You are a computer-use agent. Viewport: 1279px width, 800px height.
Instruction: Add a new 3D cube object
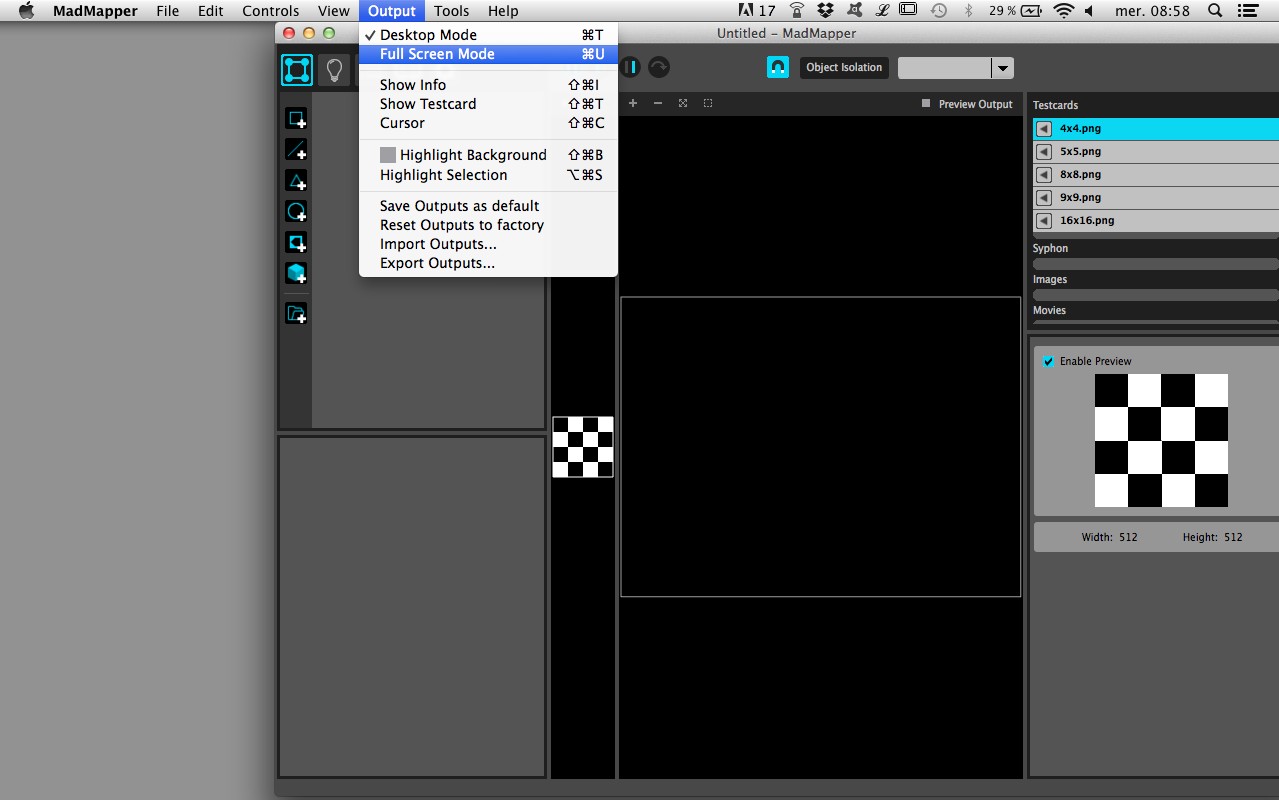tap(296, 273)
